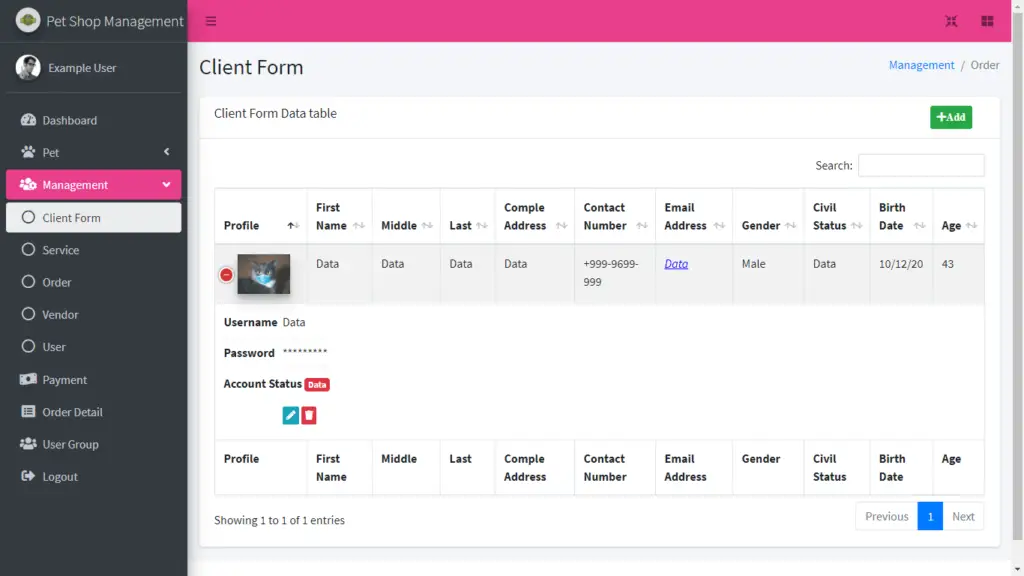
Task: Select Service from the Management submenu
Action: coord(67,250)
